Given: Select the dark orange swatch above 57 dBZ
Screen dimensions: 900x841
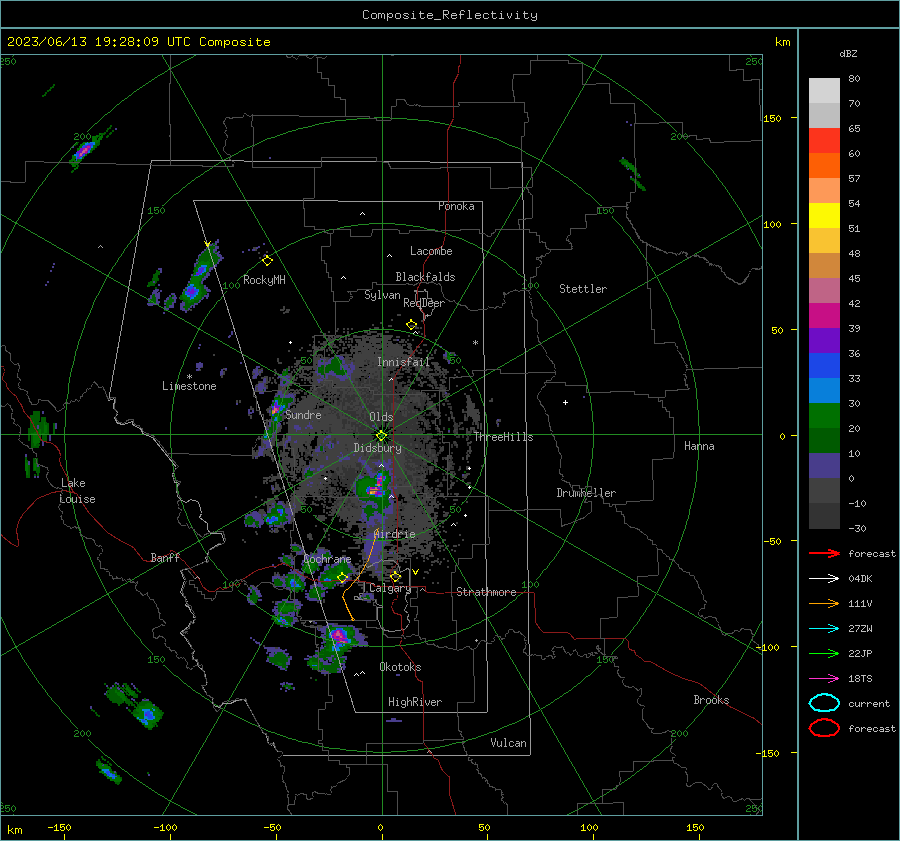Looking at the screenshot, I should (x=824, y=165).
